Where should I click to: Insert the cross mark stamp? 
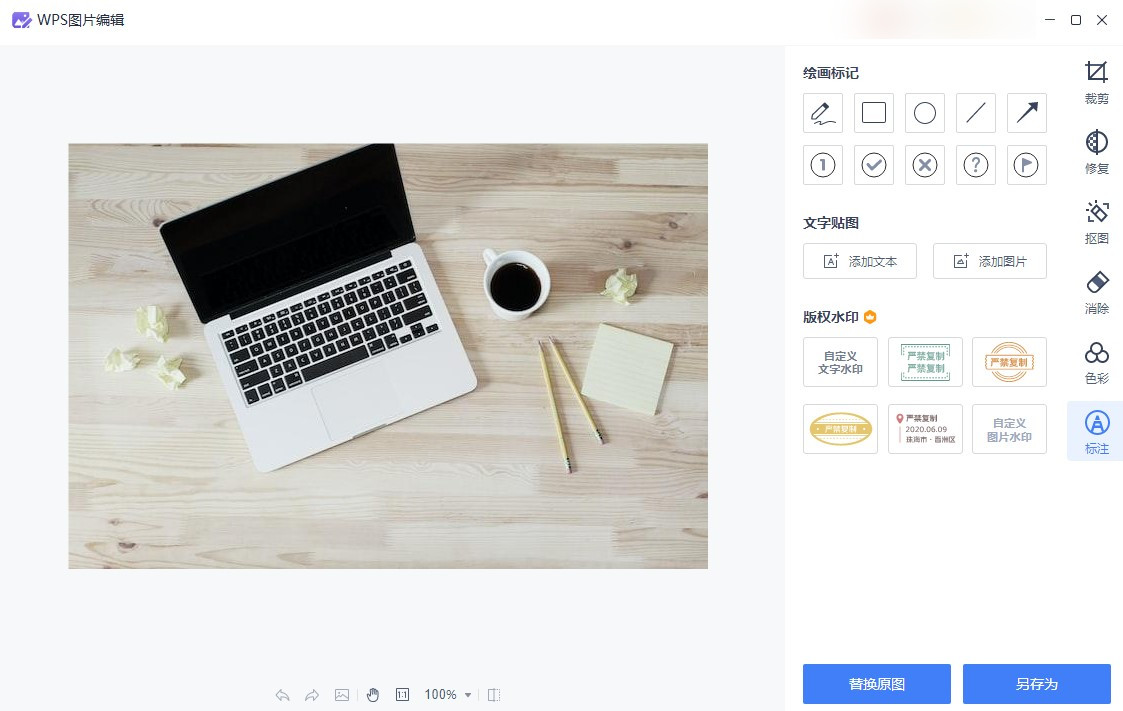[925, 165]
